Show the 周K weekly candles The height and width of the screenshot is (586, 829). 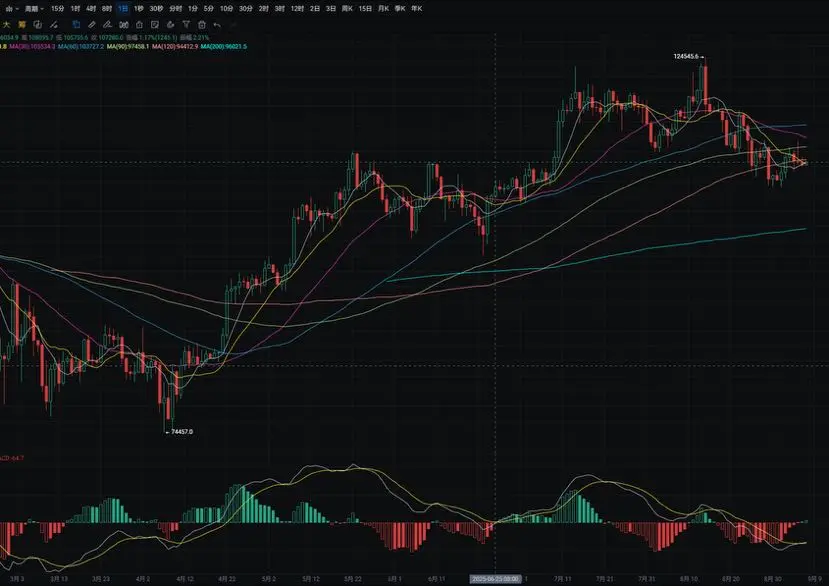pos(347,8)
